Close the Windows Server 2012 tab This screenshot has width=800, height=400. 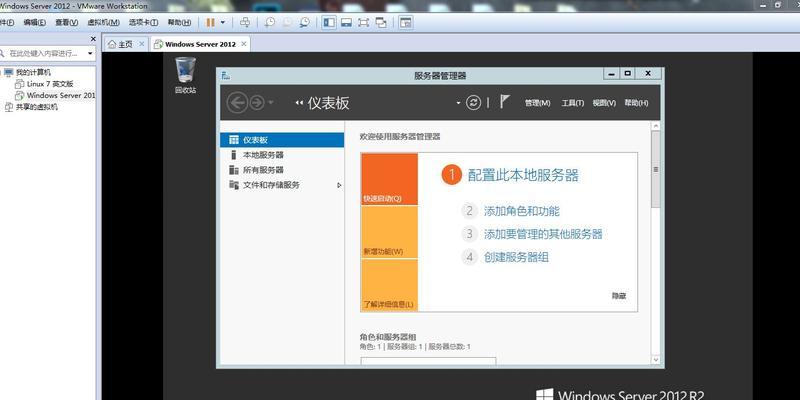coord(244,44)
